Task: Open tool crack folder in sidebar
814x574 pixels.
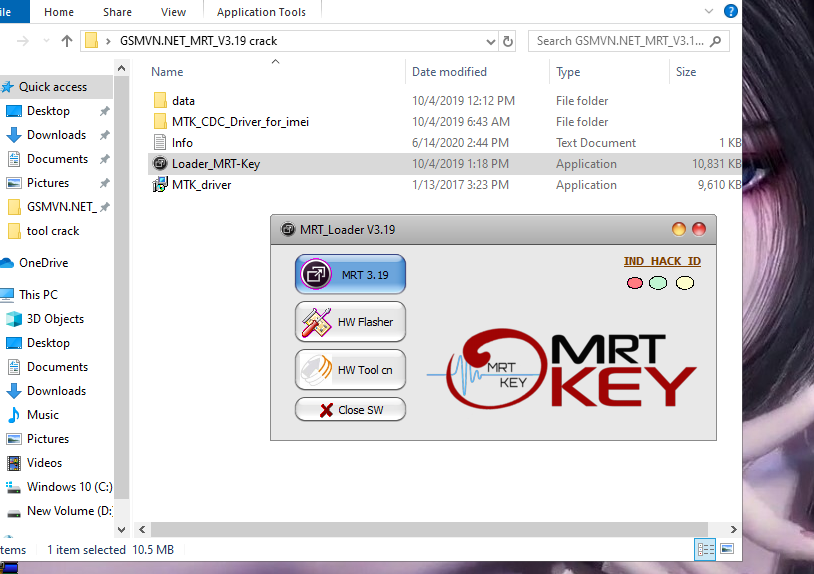Action: (x=53, y=231)
